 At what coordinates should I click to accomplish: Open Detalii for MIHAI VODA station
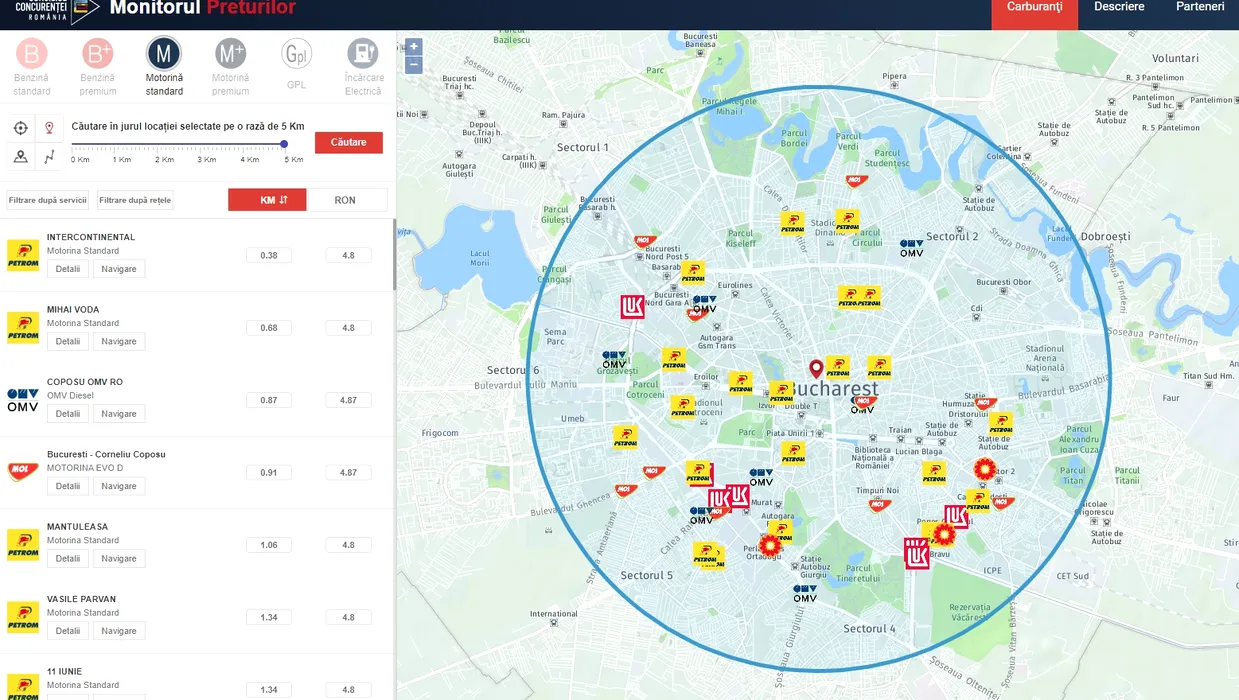[x=68, y=341]
